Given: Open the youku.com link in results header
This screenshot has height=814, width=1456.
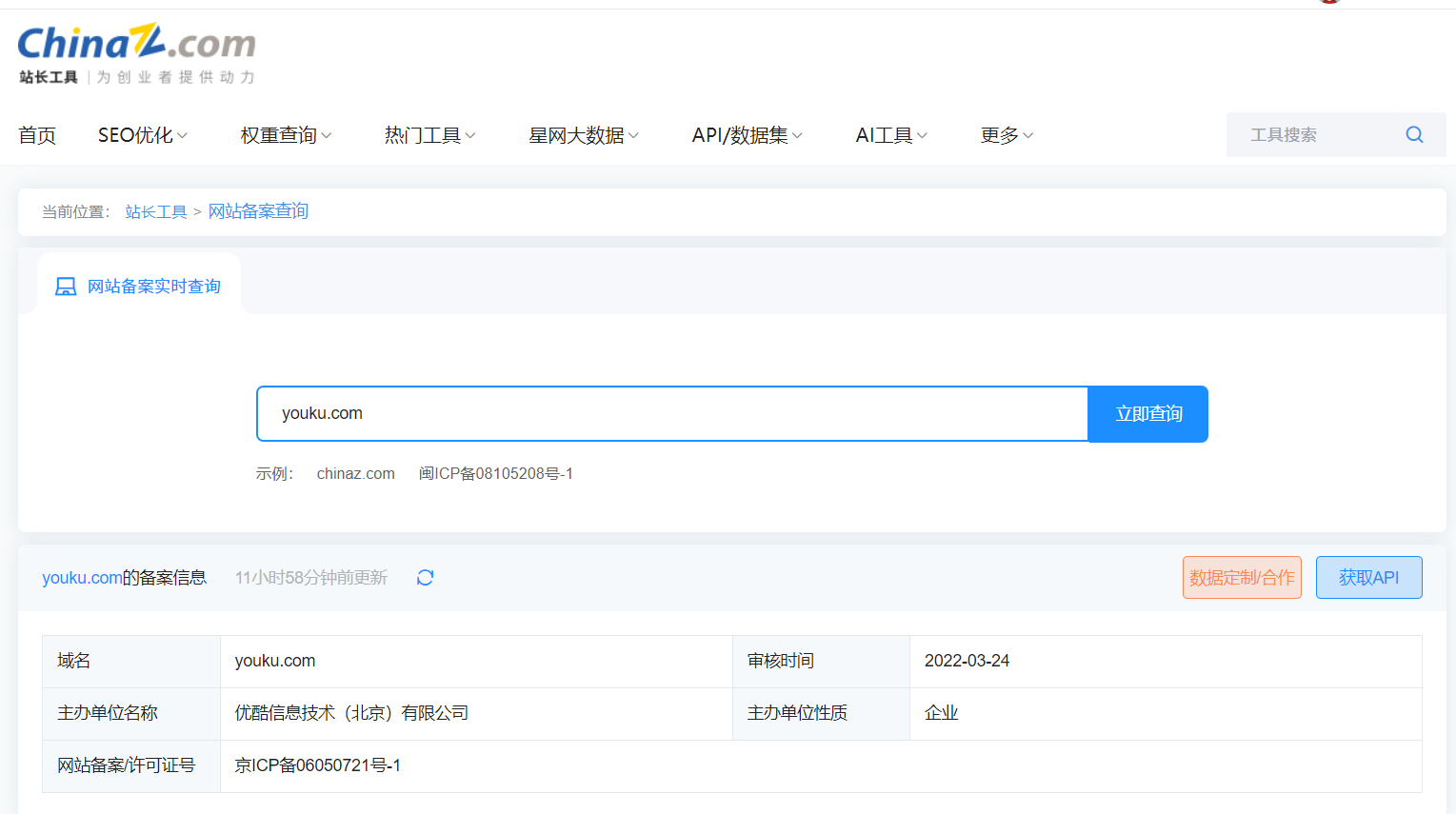Looking at the screenshot, I should tap(82, 578).
